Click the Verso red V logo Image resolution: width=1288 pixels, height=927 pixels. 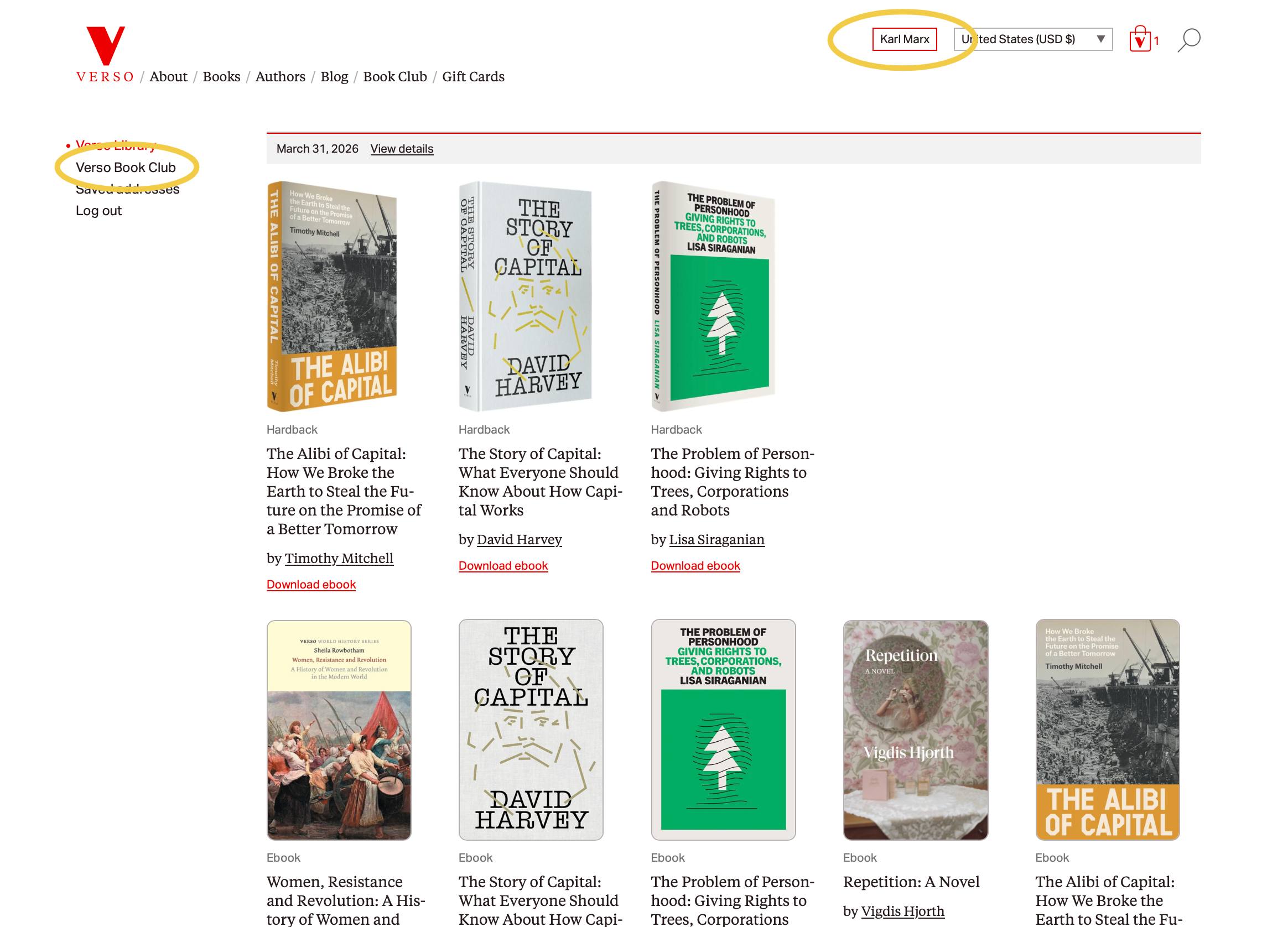pos(106,45)
